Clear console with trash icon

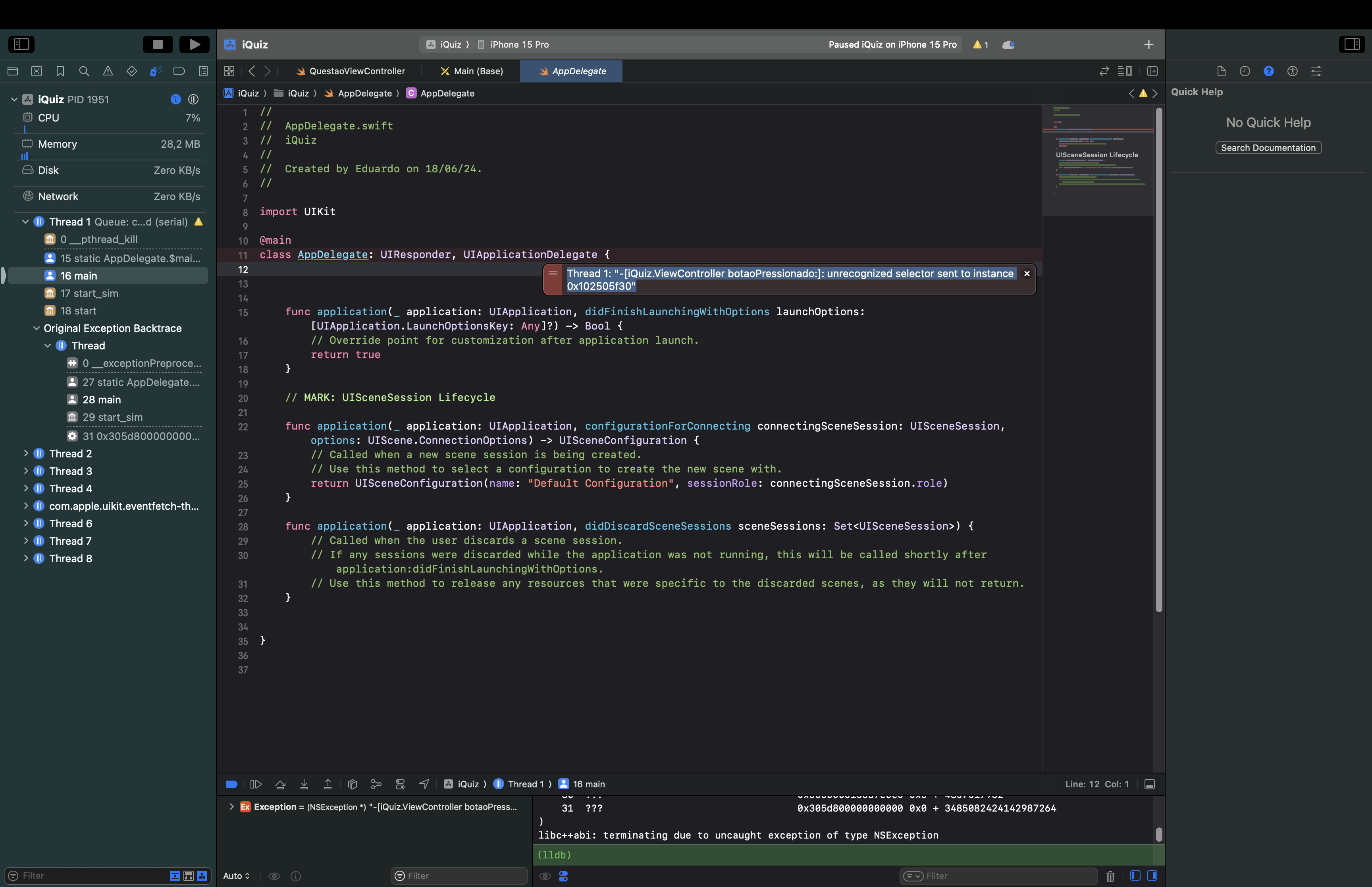pos(1110,876)
